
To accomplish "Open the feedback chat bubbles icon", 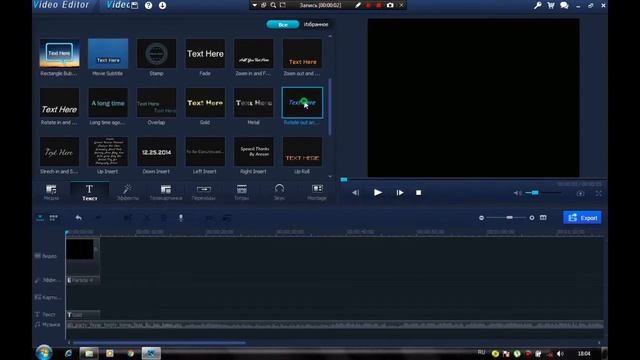I will tap(564, 5).
